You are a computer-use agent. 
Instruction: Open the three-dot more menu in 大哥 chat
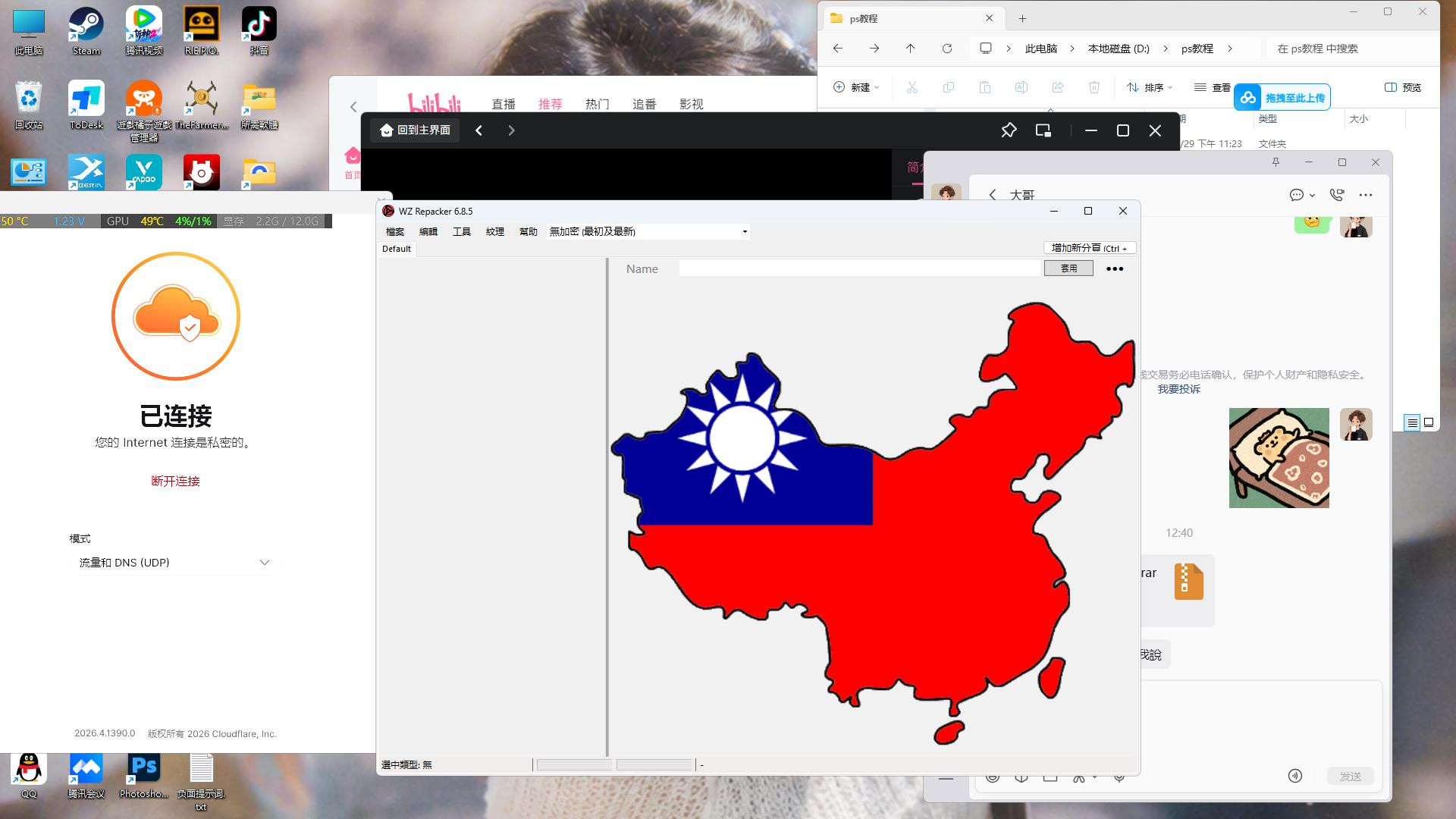[x=1366, y=195]
